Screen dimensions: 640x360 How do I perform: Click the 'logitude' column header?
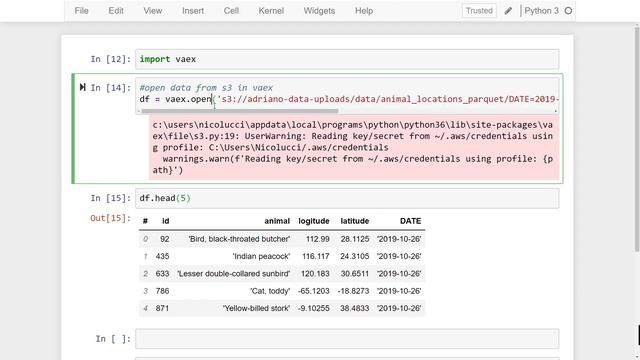point(313,221)
